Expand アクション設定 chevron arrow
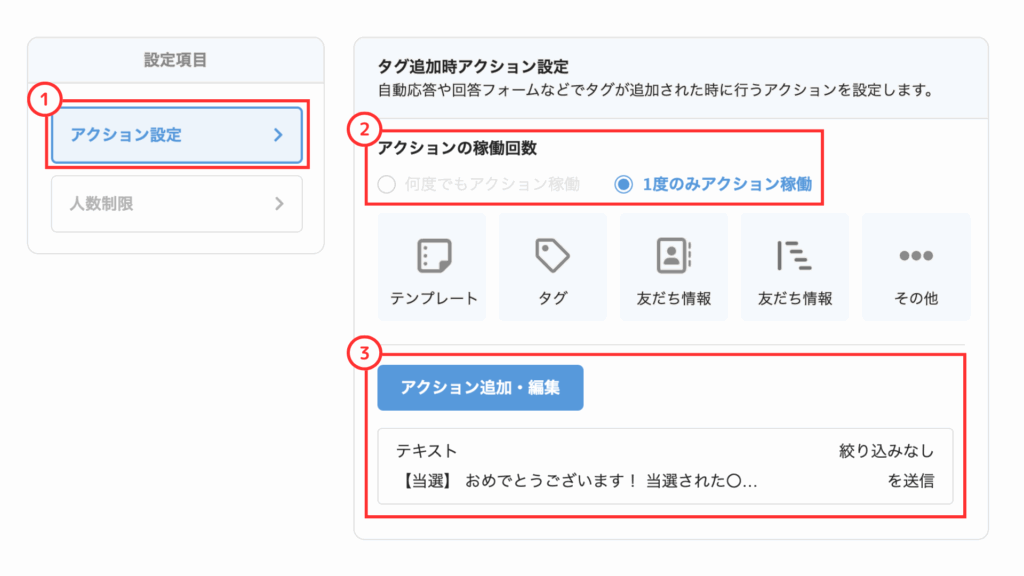The height and width of the screenshot is (576, 1024). (279, 135)
